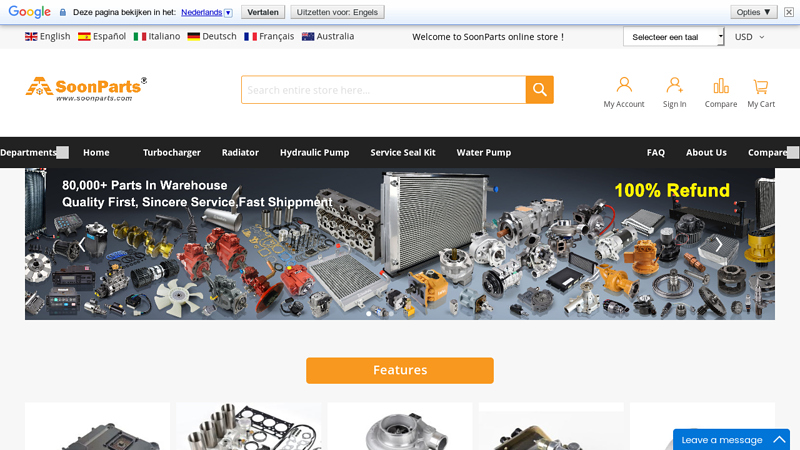
Task: Open the engine gasket kit product thumbnail
Action: [248, 427]
